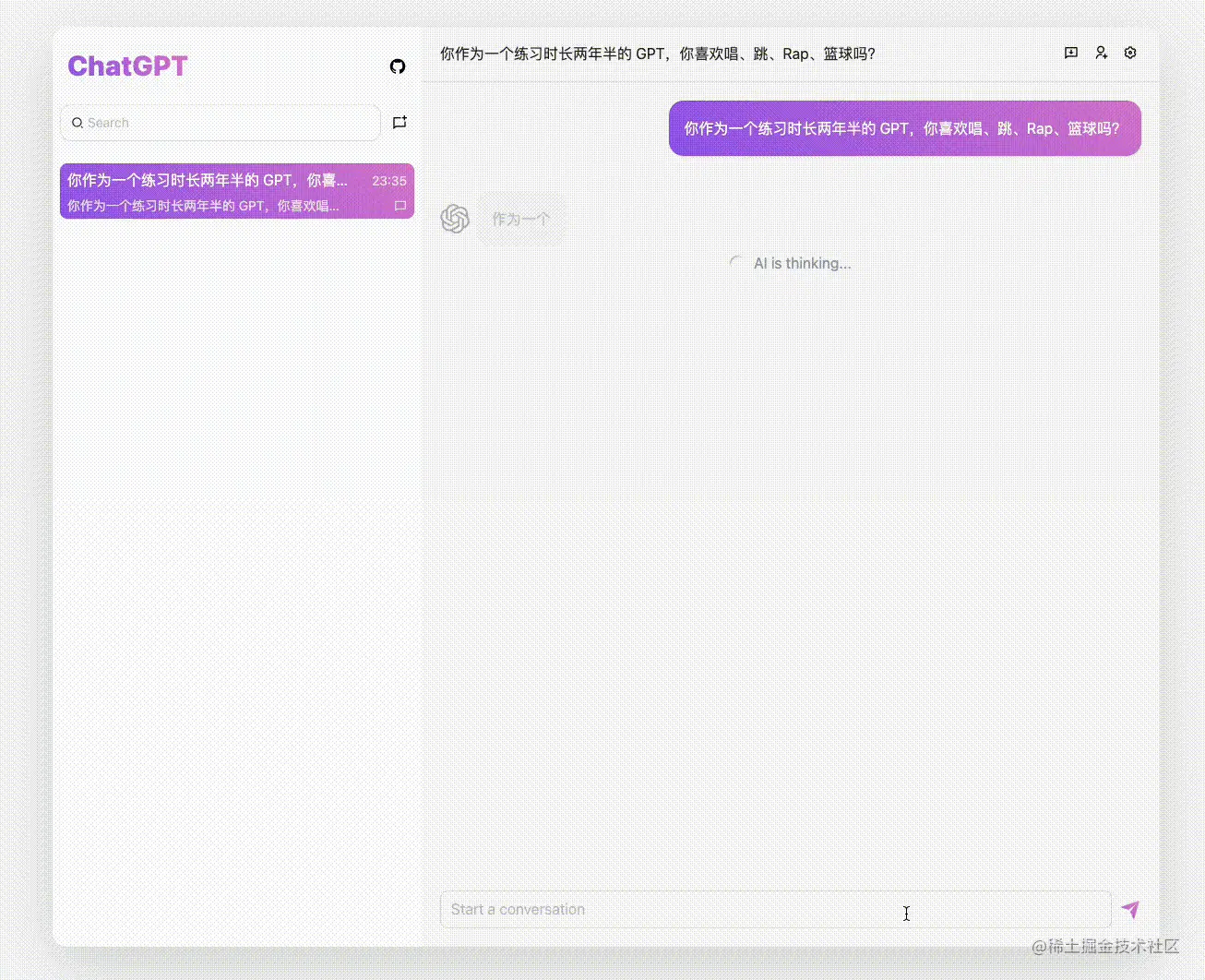Click the 'AI is thinking...' status text
The height and width of the screenshot is (980, 1205).
click(x=802, y=264)
